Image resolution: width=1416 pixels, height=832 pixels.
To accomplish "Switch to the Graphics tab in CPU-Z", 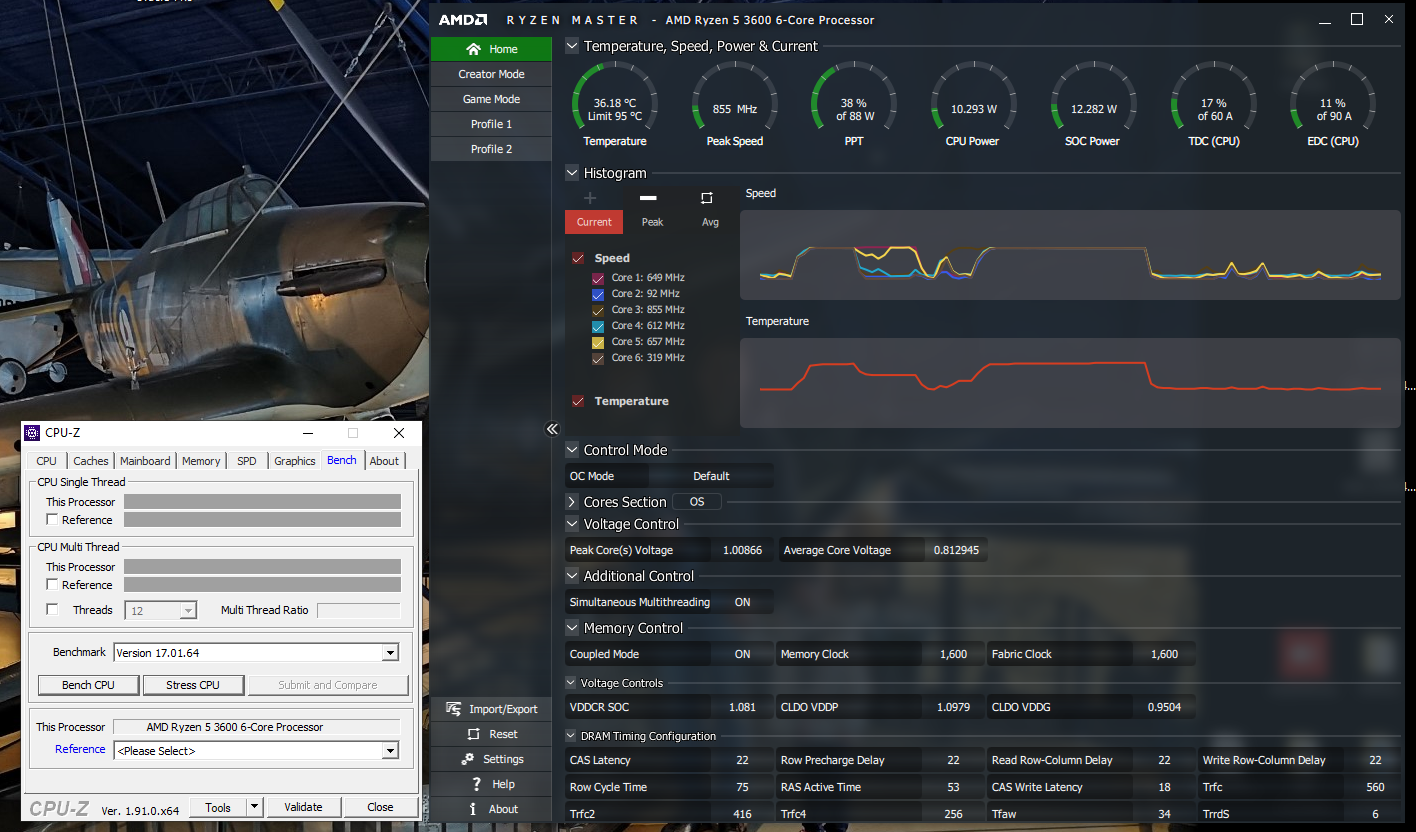I will click(x=295, y=461).
